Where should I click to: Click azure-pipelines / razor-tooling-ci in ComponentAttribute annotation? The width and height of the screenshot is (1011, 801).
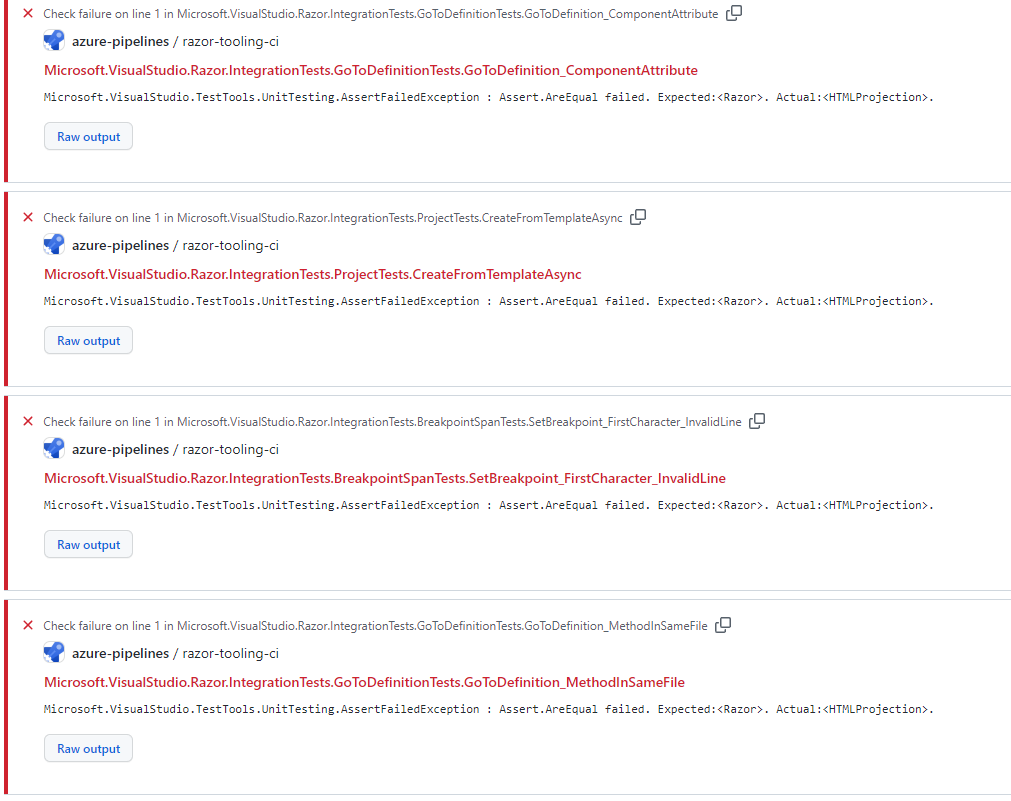[175, 41]
